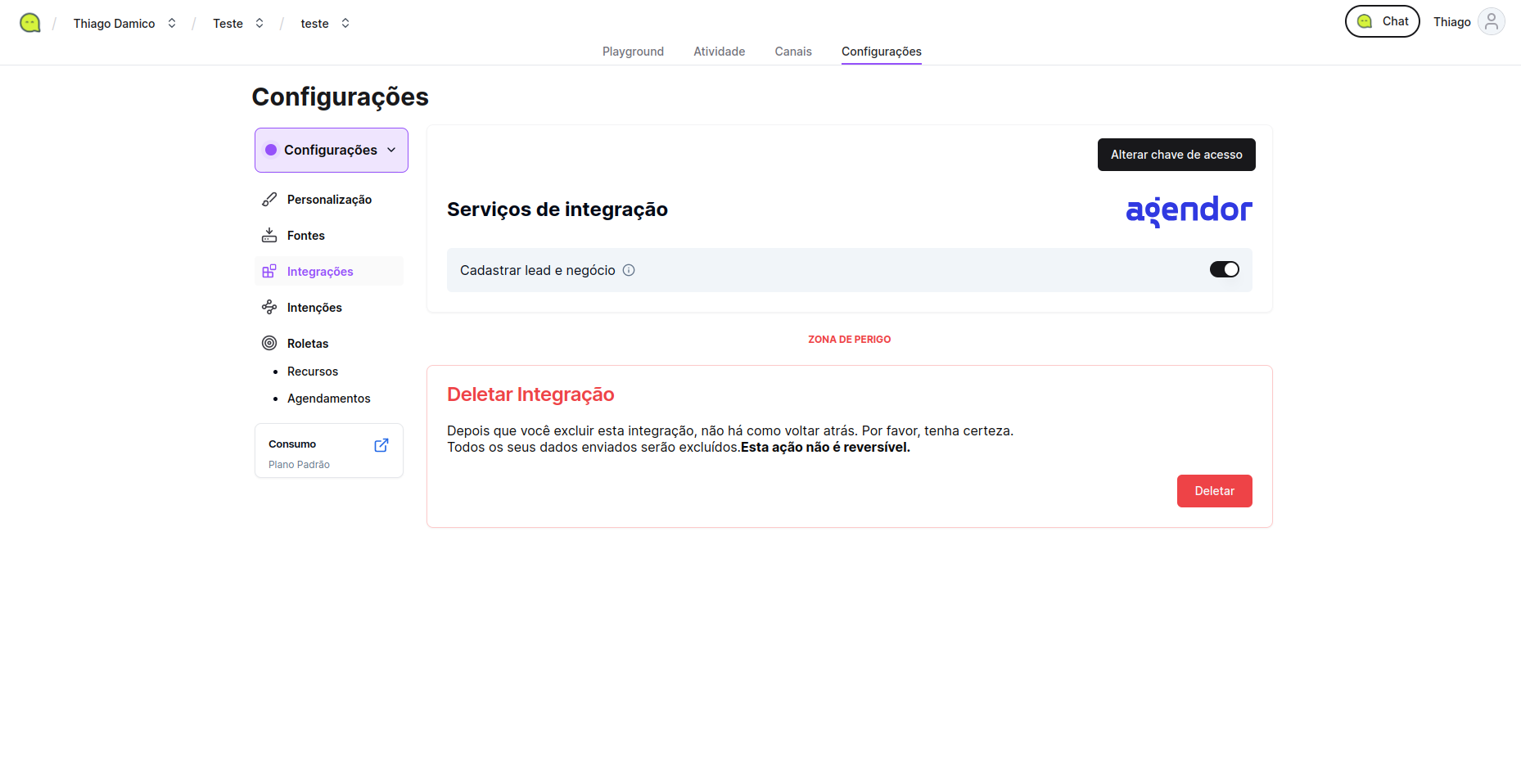
Task: Click the green chat logo in header
Action: (x=30, y=23)
